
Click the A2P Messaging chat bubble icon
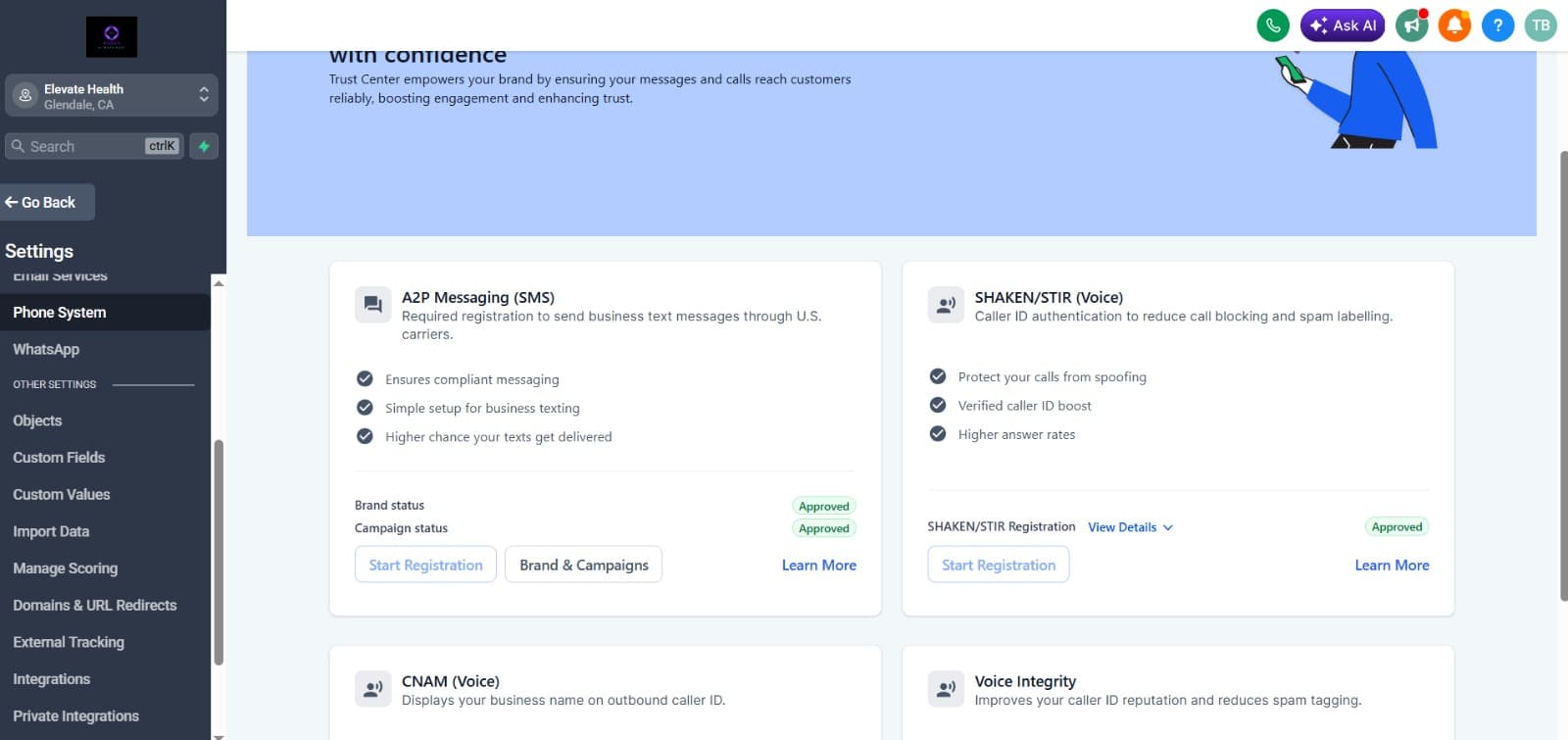click(372, 305)
